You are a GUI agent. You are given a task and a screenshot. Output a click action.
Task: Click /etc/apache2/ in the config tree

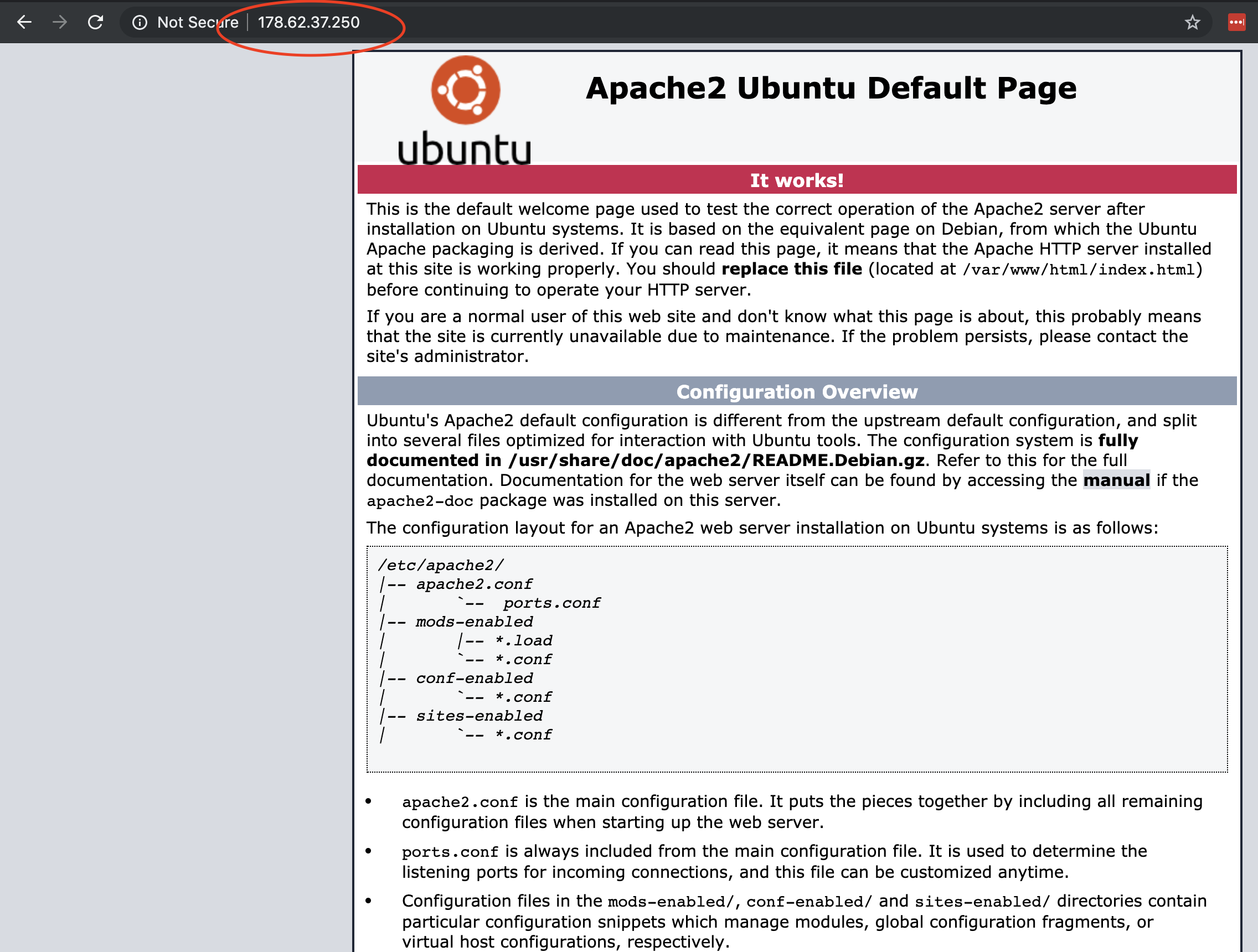(441, 565)
